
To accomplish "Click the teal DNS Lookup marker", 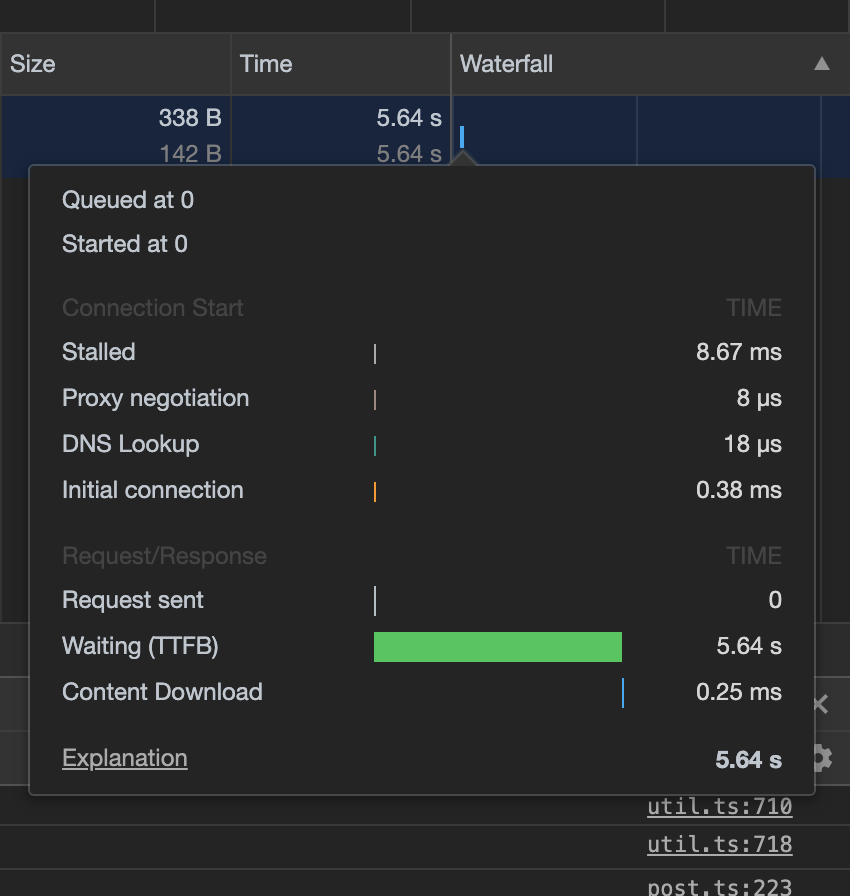I will tap(375, 445).
